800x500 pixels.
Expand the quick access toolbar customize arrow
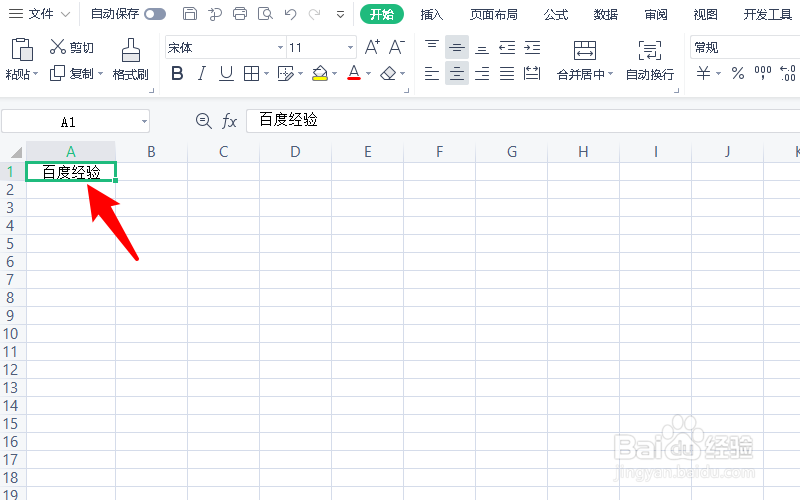click(x=340, y=14)
